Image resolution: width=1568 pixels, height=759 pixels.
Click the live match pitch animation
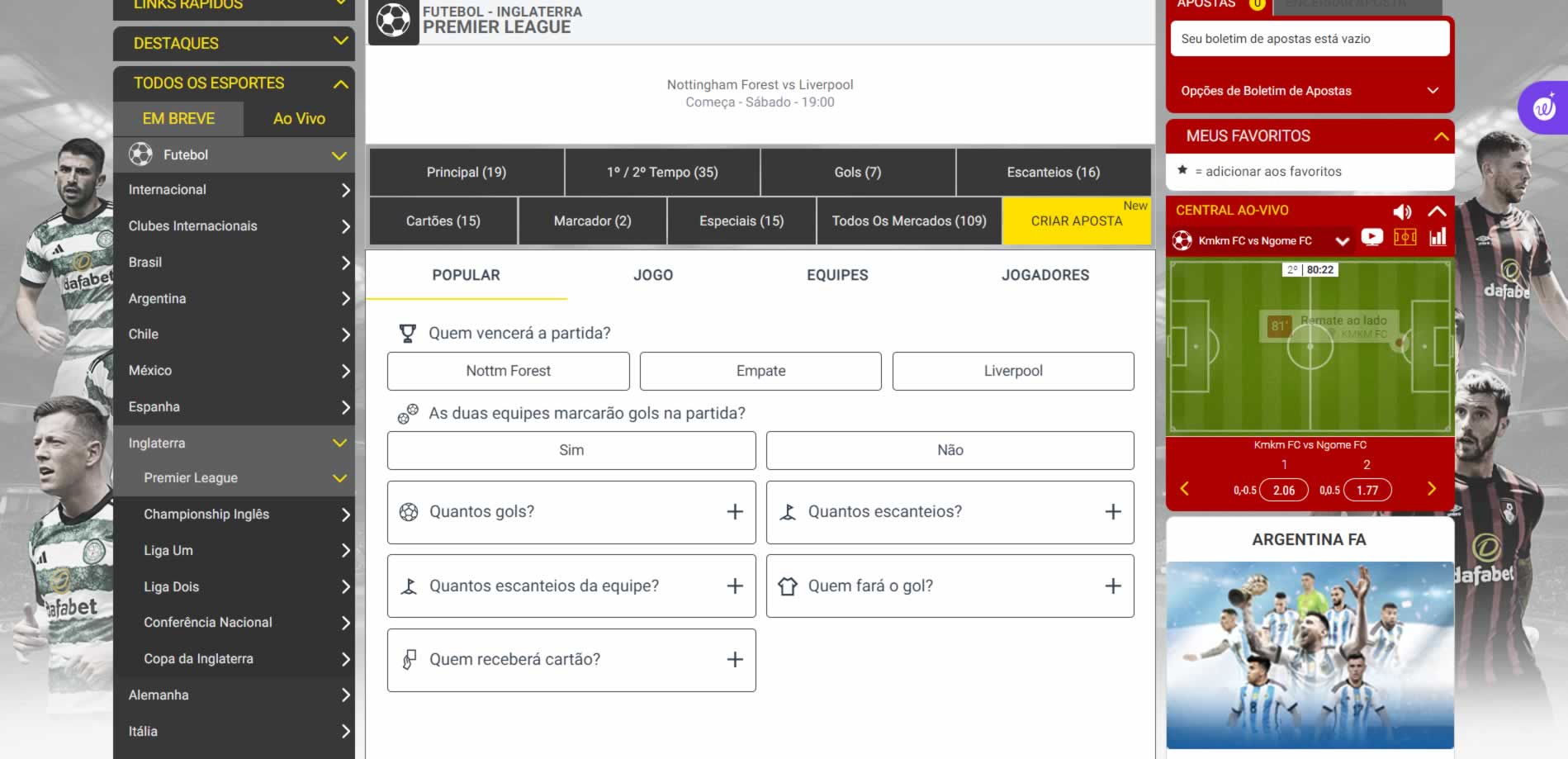(x=1310, y=347)
